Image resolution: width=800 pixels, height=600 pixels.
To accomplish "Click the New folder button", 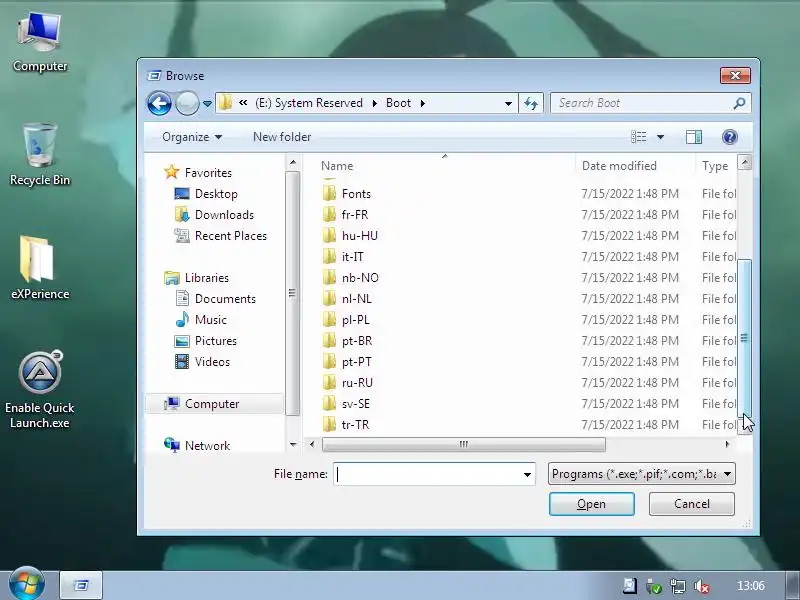I will (282, 137).
